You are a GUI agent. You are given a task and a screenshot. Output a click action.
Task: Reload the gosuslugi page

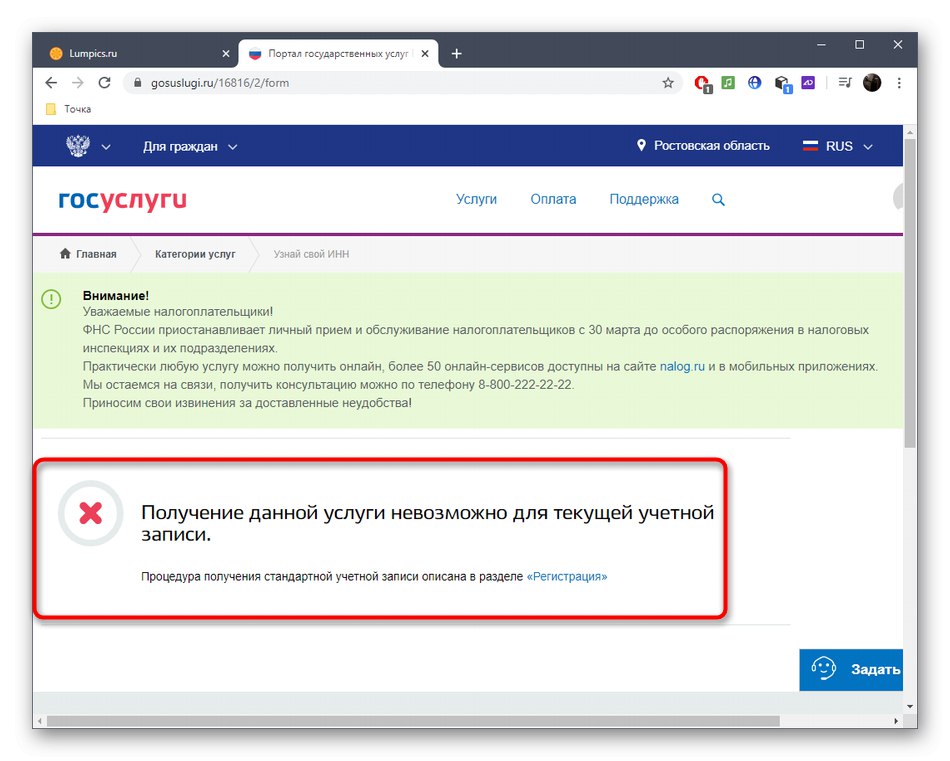tap(104, 83)
